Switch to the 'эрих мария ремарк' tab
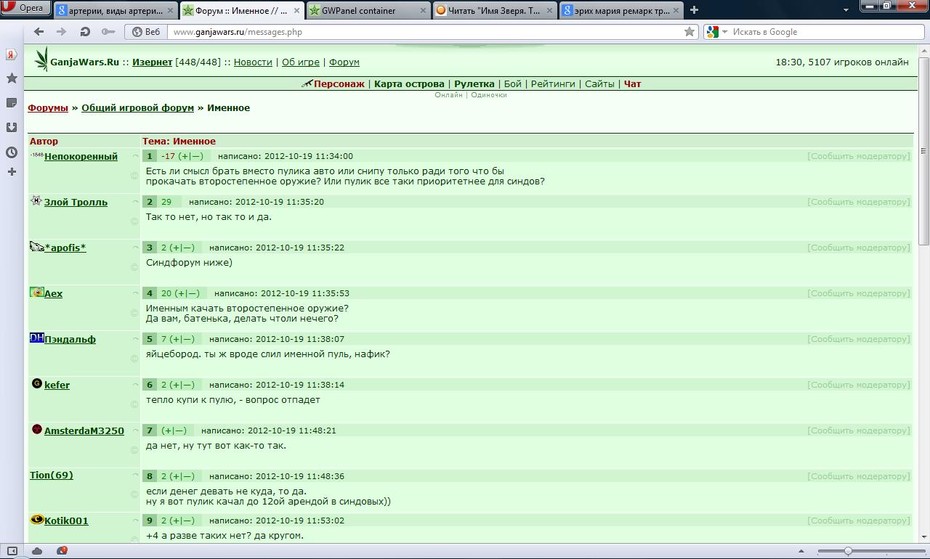930x559 pixels. click(x=620, y=10)
